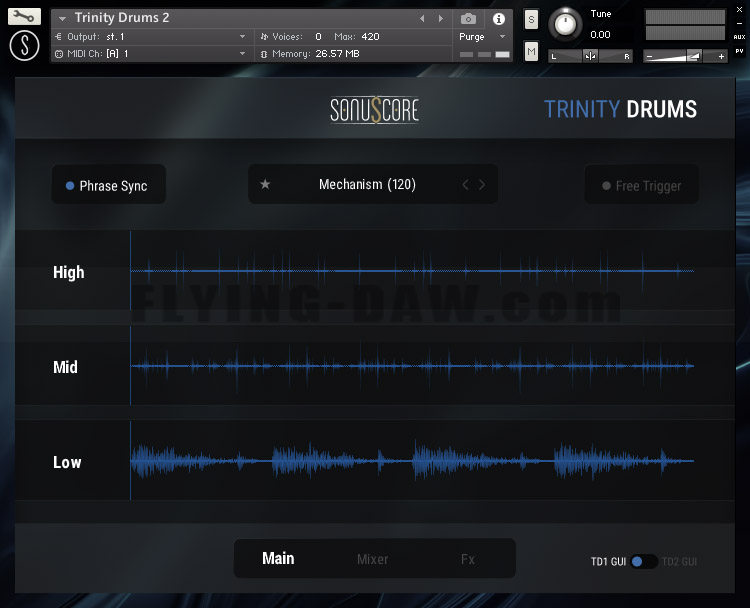This screenshot has width=750, height=608.
Task: Toggle the TD1/TD2 GUI switch
Action: [x=643, y=562]
